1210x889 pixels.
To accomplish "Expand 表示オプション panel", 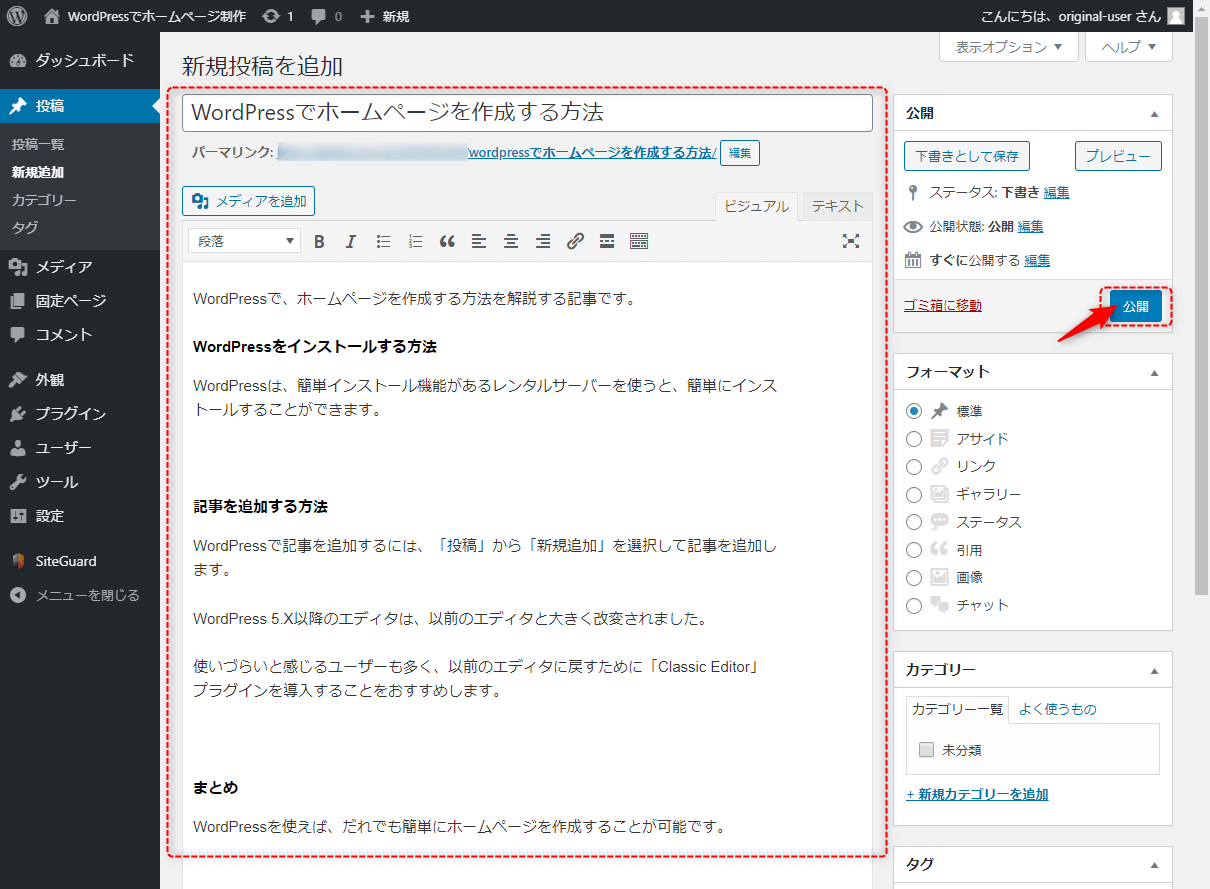I will tap(1009, 47).
